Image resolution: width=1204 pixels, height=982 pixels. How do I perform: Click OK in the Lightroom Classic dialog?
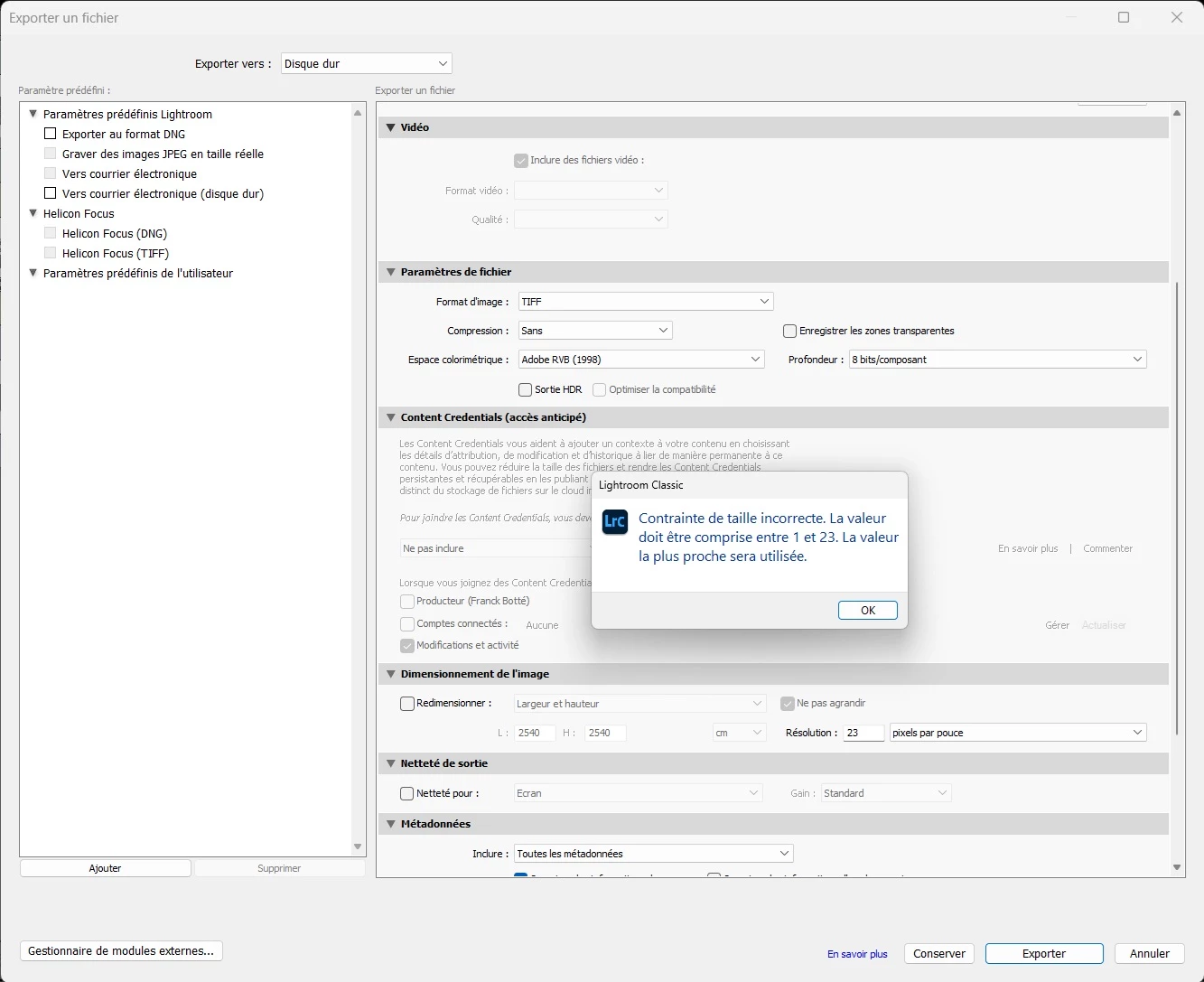point(868,611)
